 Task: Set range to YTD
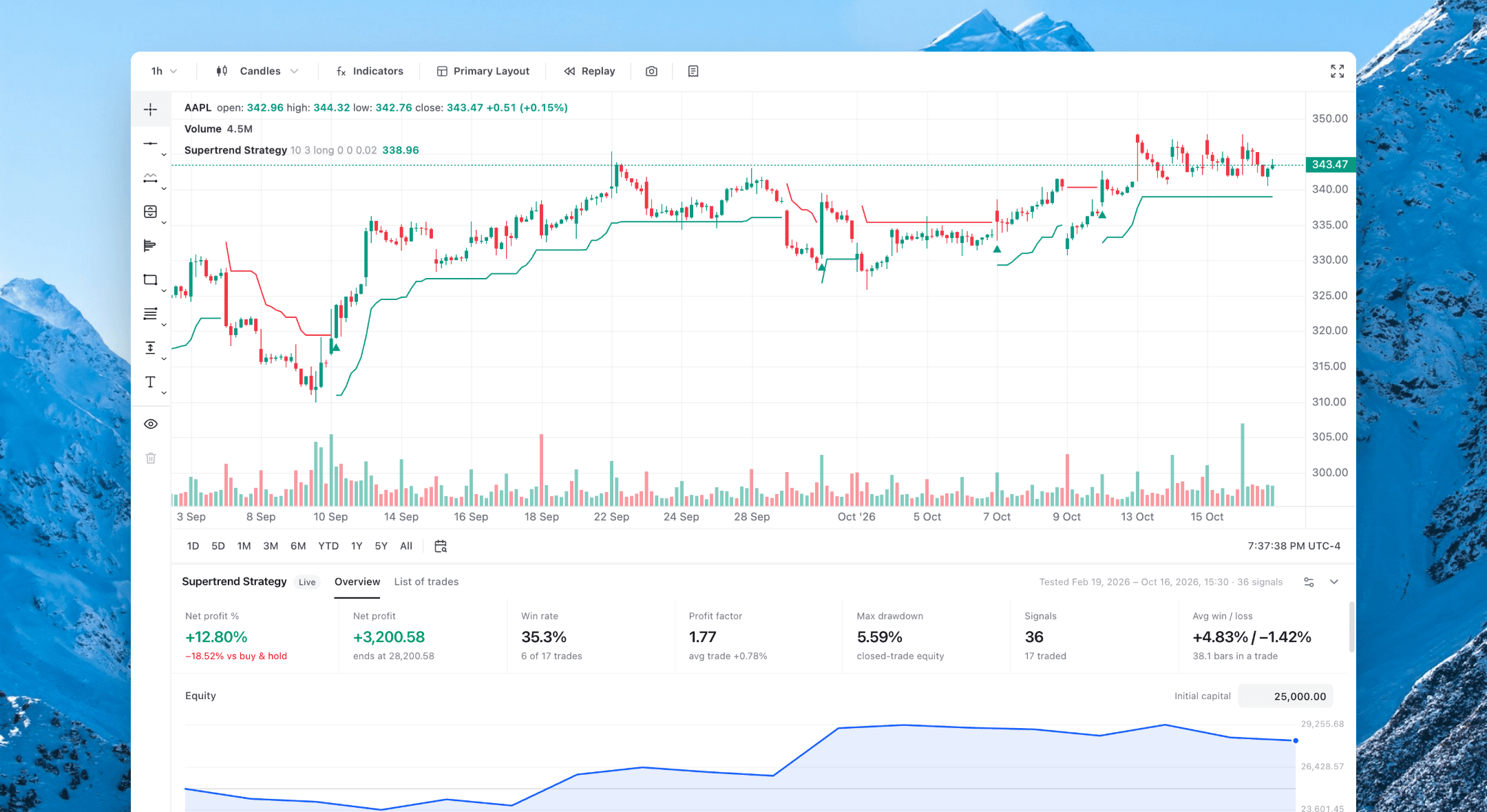[x=328, y=546]
